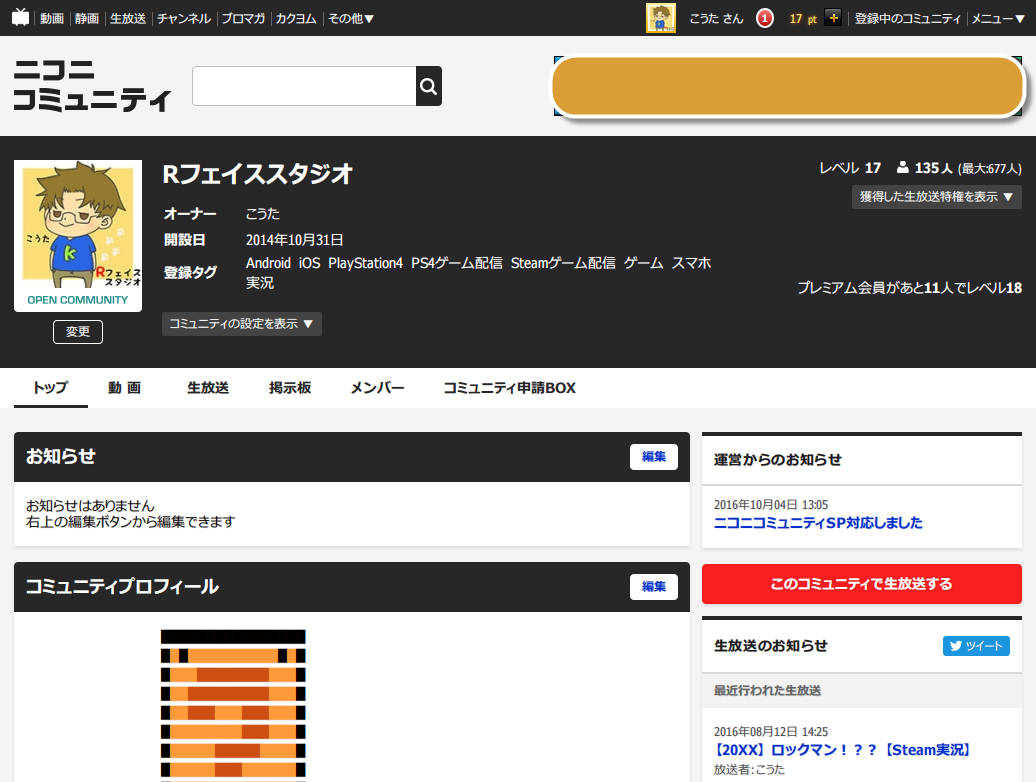
Task: Click このコミュニティで生放送する button
Action: tap(861, 584)
